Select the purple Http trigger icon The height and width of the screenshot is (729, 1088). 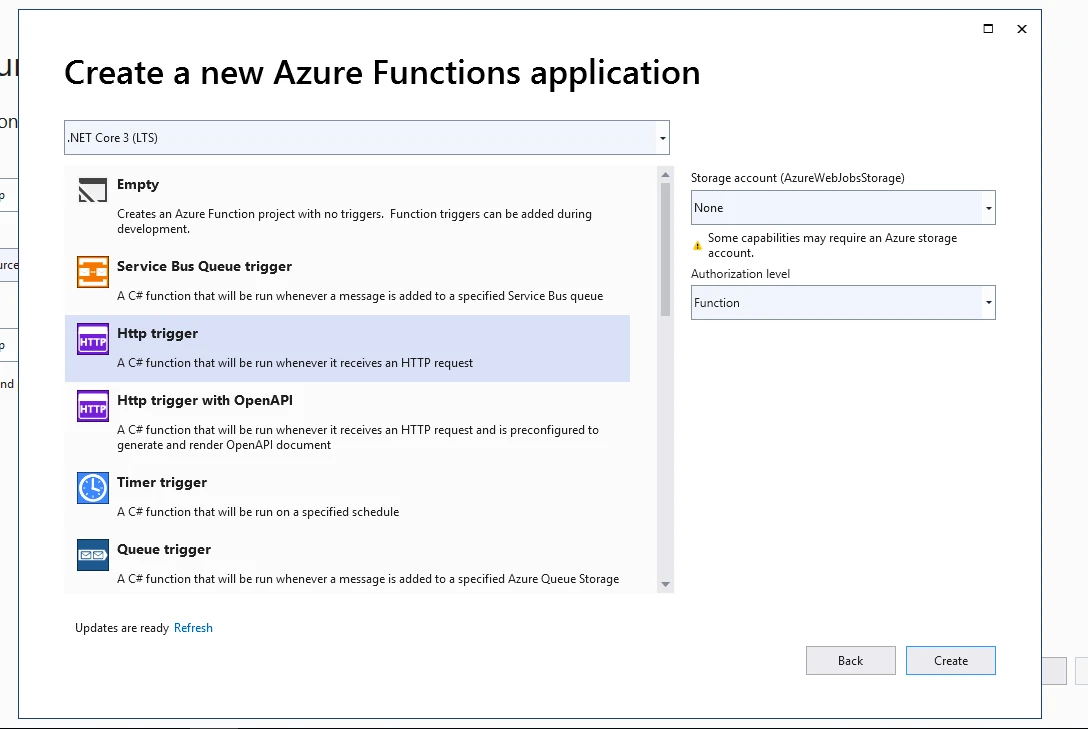point(92,339)
